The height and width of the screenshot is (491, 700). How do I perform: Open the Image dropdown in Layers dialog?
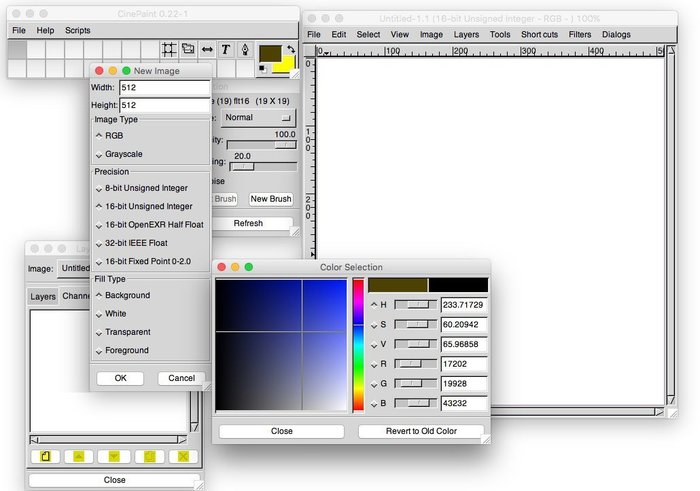click(x=74, y=269)
